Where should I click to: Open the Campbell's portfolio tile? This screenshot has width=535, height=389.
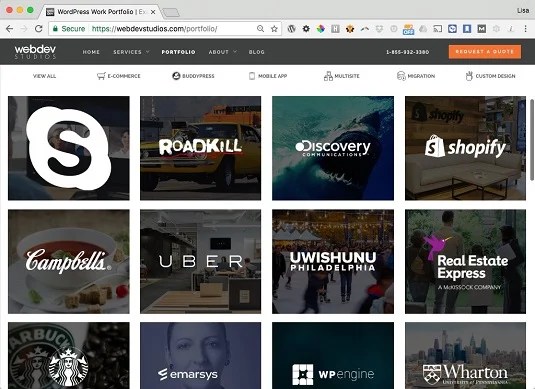(69, 262)
